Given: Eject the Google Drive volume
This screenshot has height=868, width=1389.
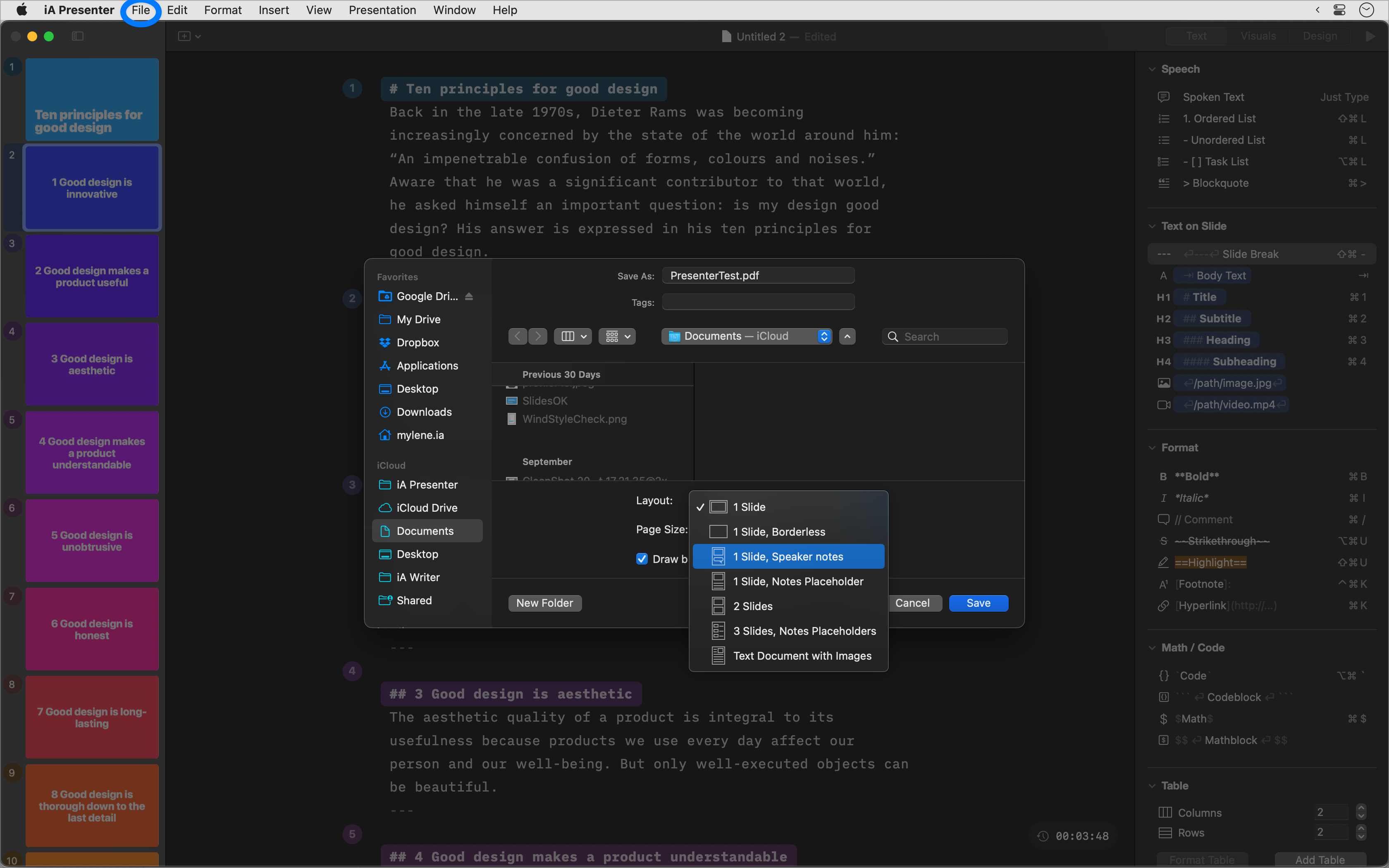Looking at the screenshot, I should (x=469, y=296).
